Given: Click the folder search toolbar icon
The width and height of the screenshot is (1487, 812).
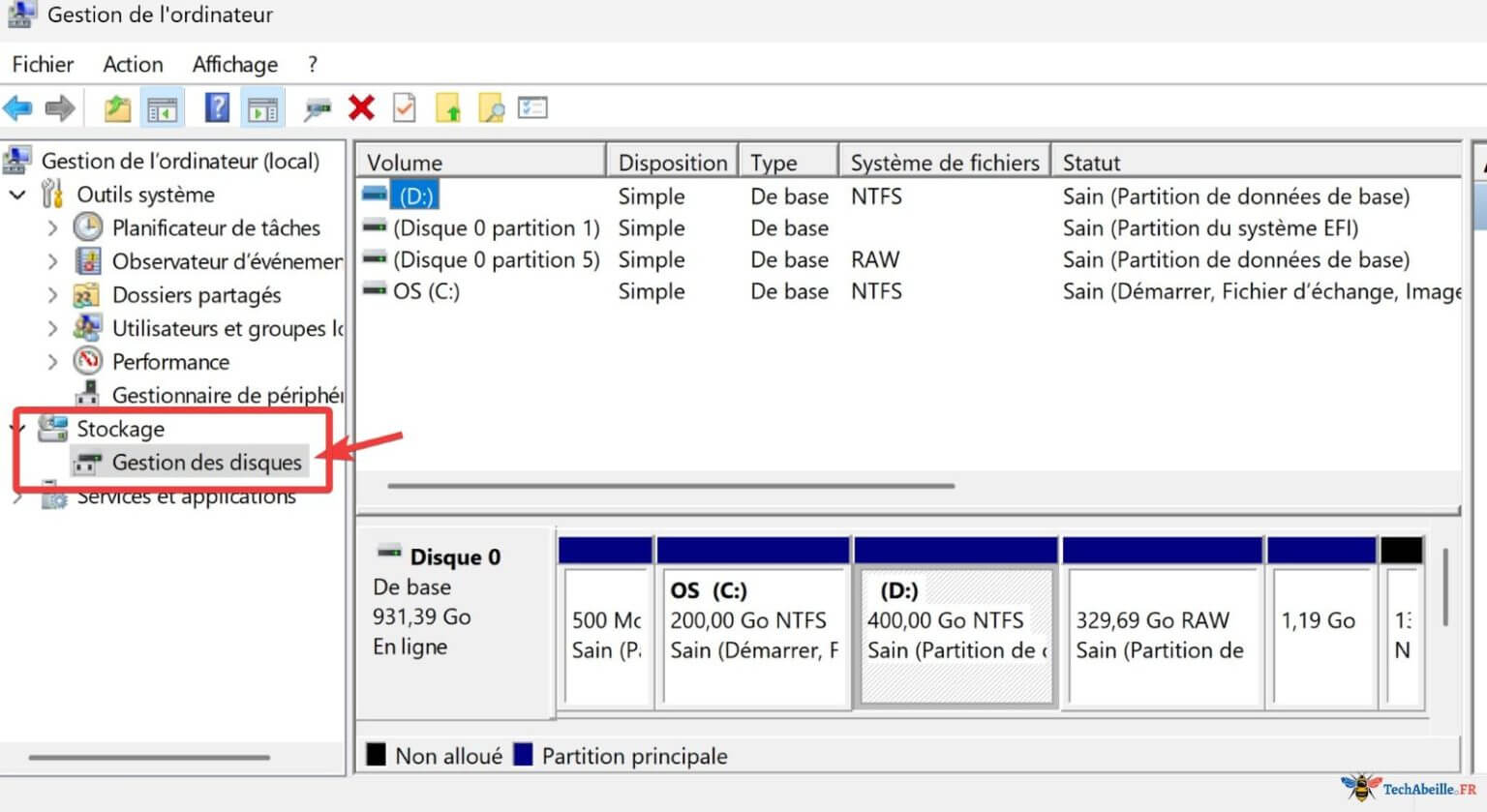Looking at the screenshot, I should tap(491, 106).
